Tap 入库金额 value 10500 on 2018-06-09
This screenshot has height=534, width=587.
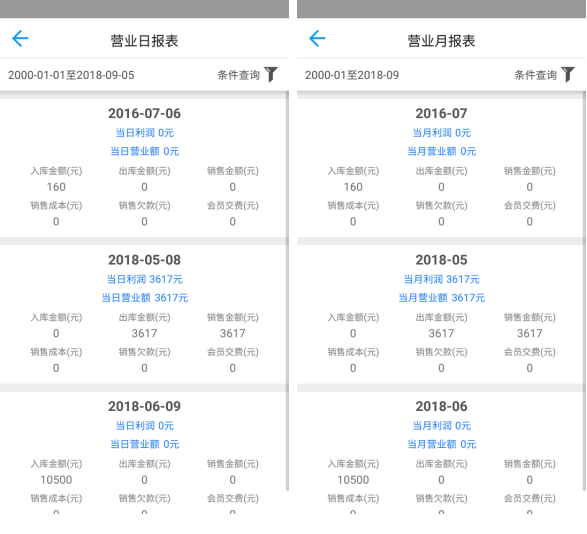click(x=56, y=480)
